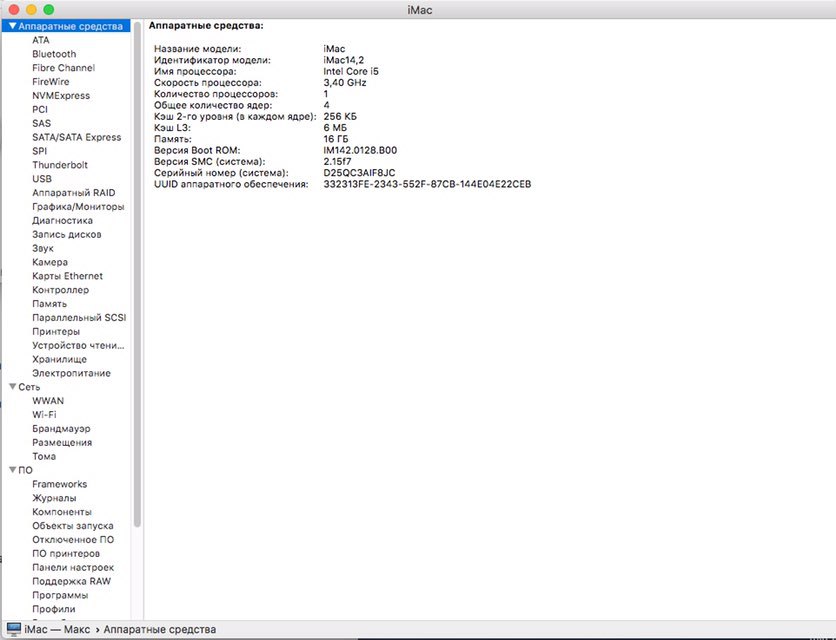Select Компоненты in the sidebar

62,511
